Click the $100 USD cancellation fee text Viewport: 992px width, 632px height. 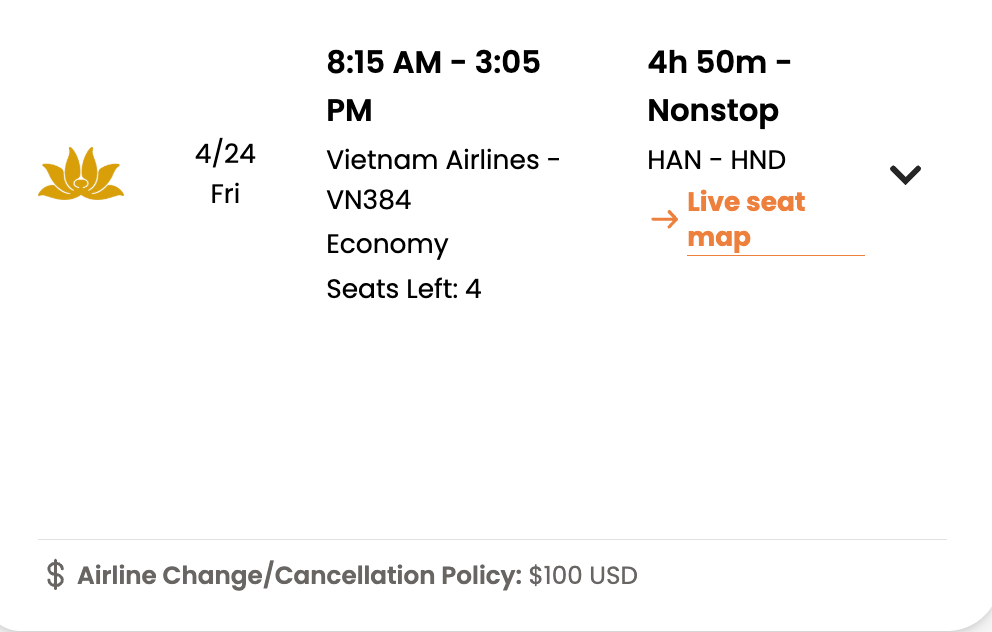(581, 575)
